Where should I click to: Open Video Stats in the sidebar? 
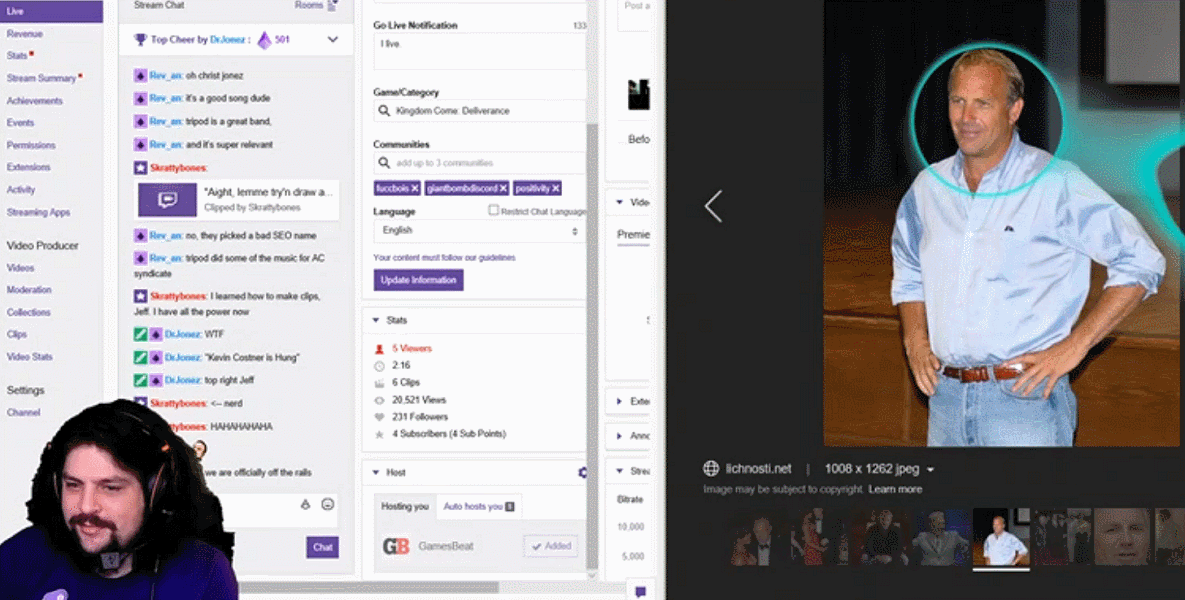pyautogui.click(x=29, y=357)
